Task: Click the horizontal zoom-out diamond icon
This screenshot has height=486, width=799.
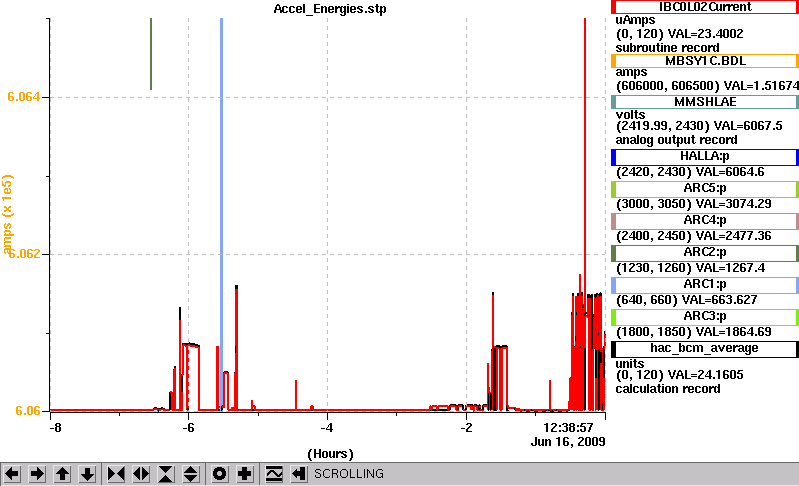Action: point(141,474)
